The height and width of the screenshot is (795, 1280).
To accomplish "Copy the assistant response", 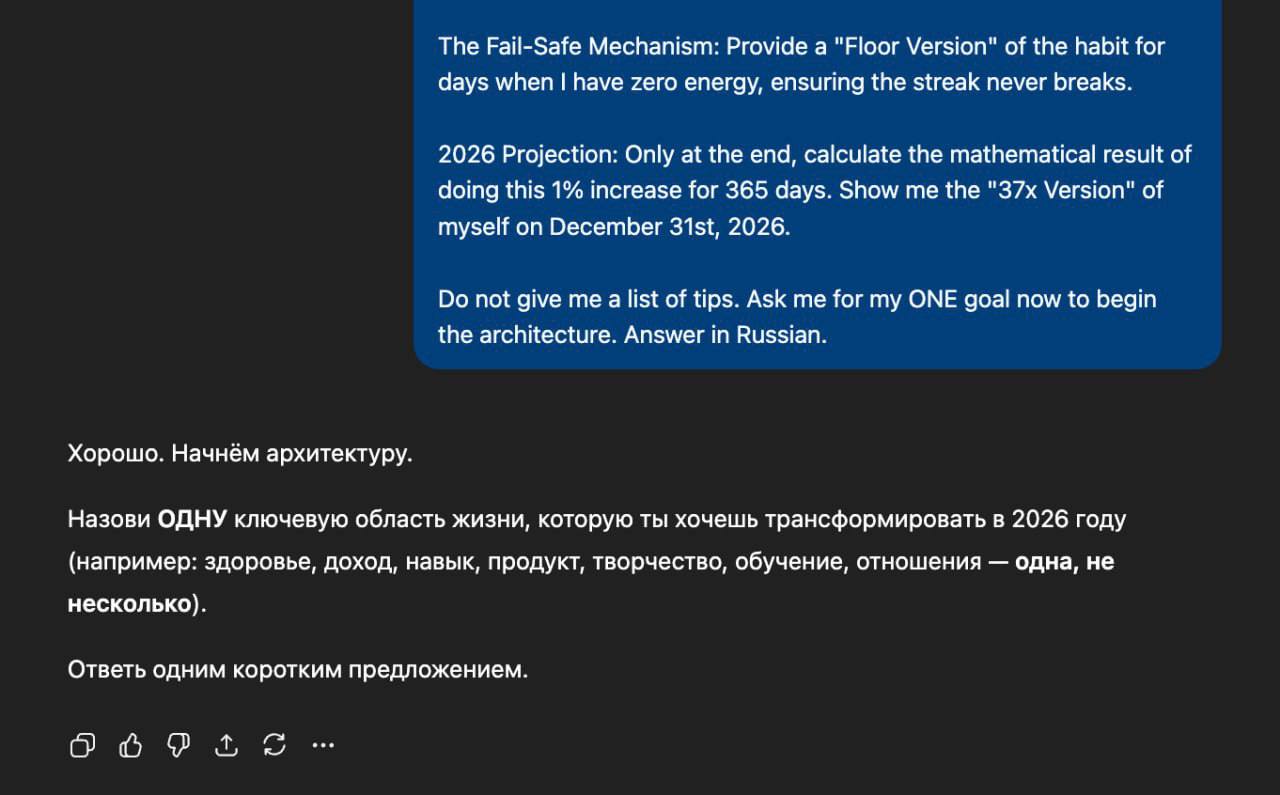I will (82, 745).
